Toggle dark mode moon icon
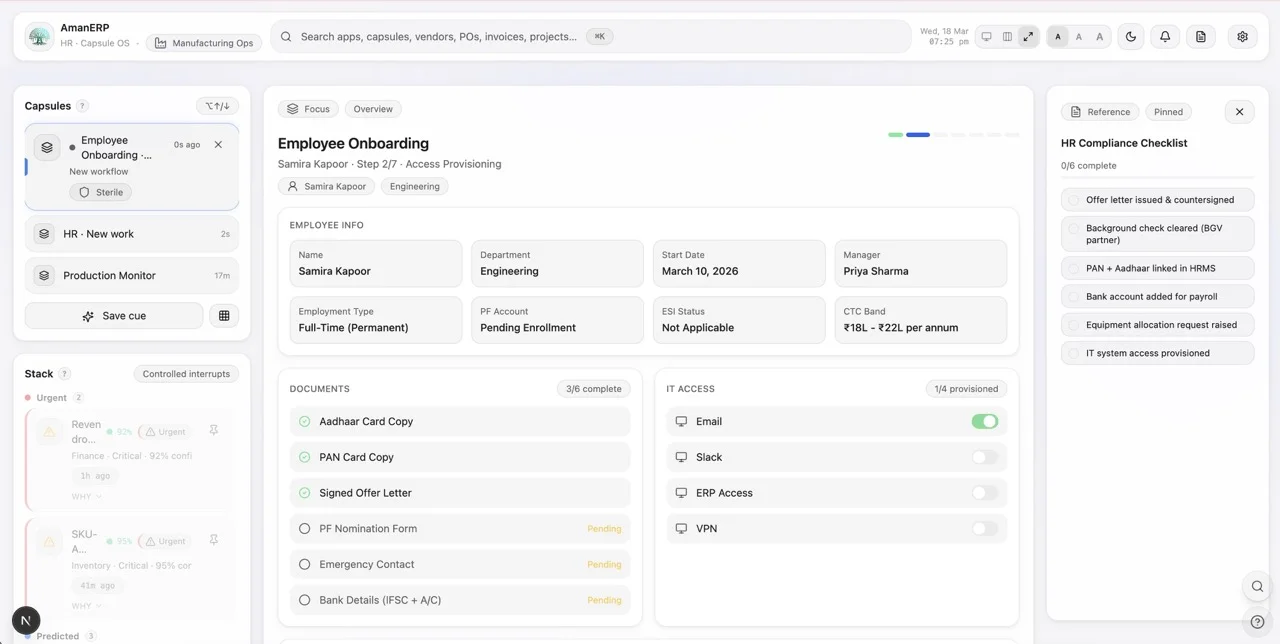 1131,37
